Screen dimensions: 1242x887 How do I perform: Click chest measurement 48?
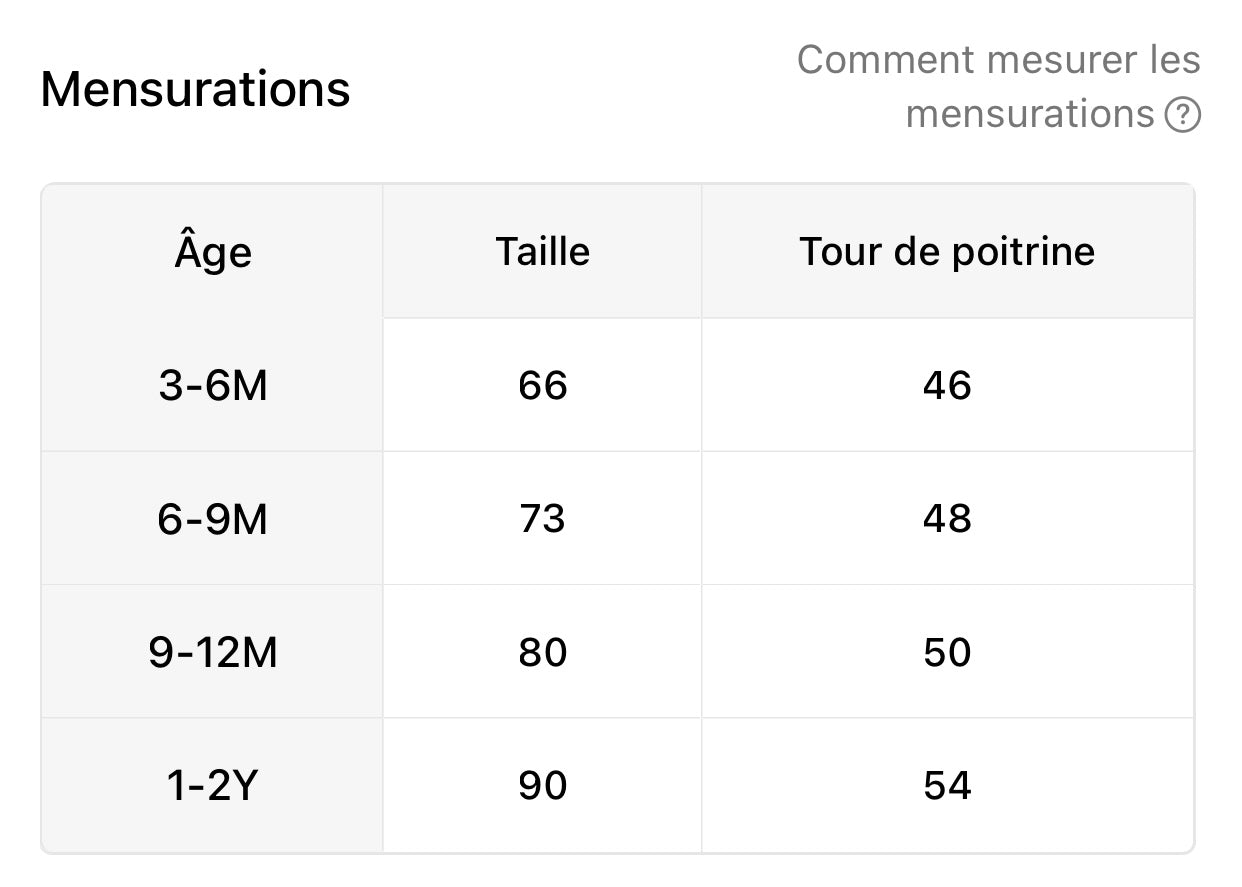tap(947, 518)
